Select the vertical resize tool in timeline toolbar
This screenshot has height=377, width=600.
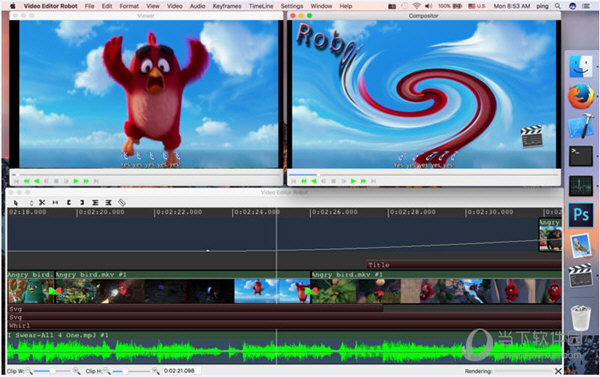pos(31,202)
